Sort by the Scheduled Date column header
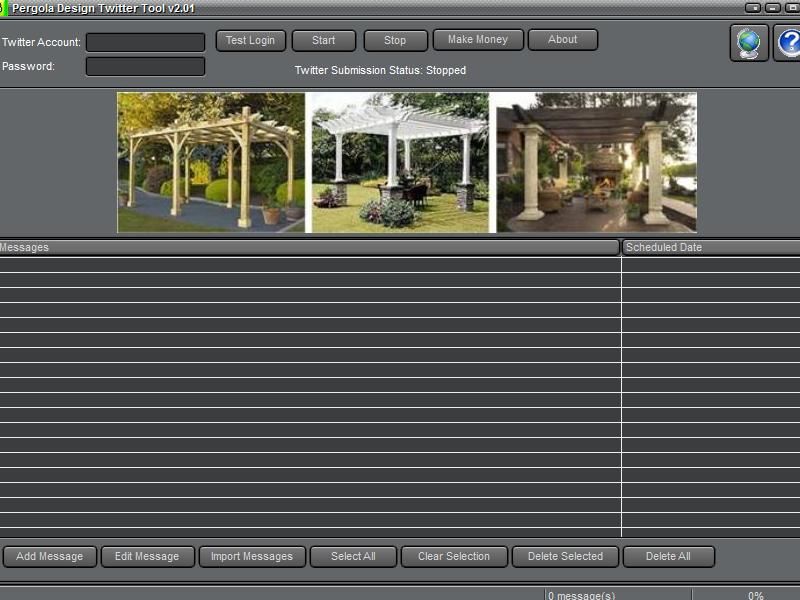The height and width of the screenshot is (600, 800). [x=711, y=247]
